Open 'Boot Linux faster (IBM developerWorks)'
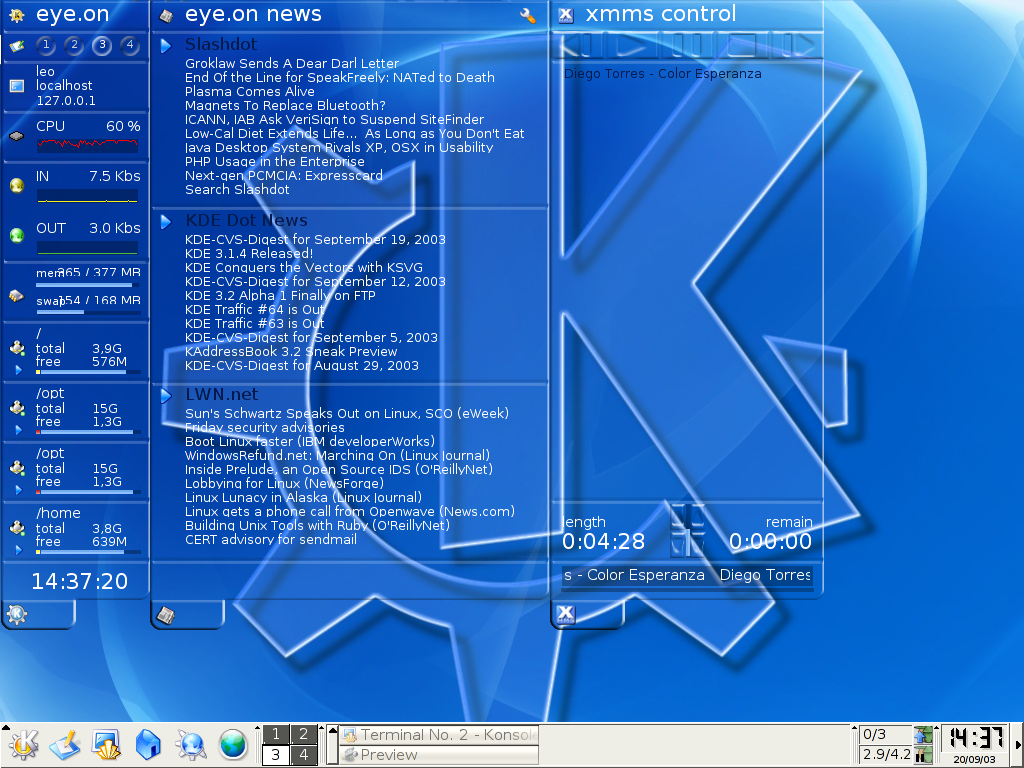 pos(310,441)
